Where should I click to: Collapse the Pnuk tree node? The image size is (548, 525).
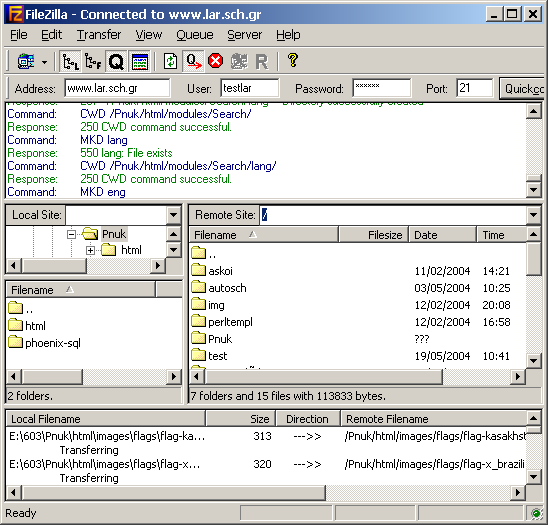pos(71,234)
